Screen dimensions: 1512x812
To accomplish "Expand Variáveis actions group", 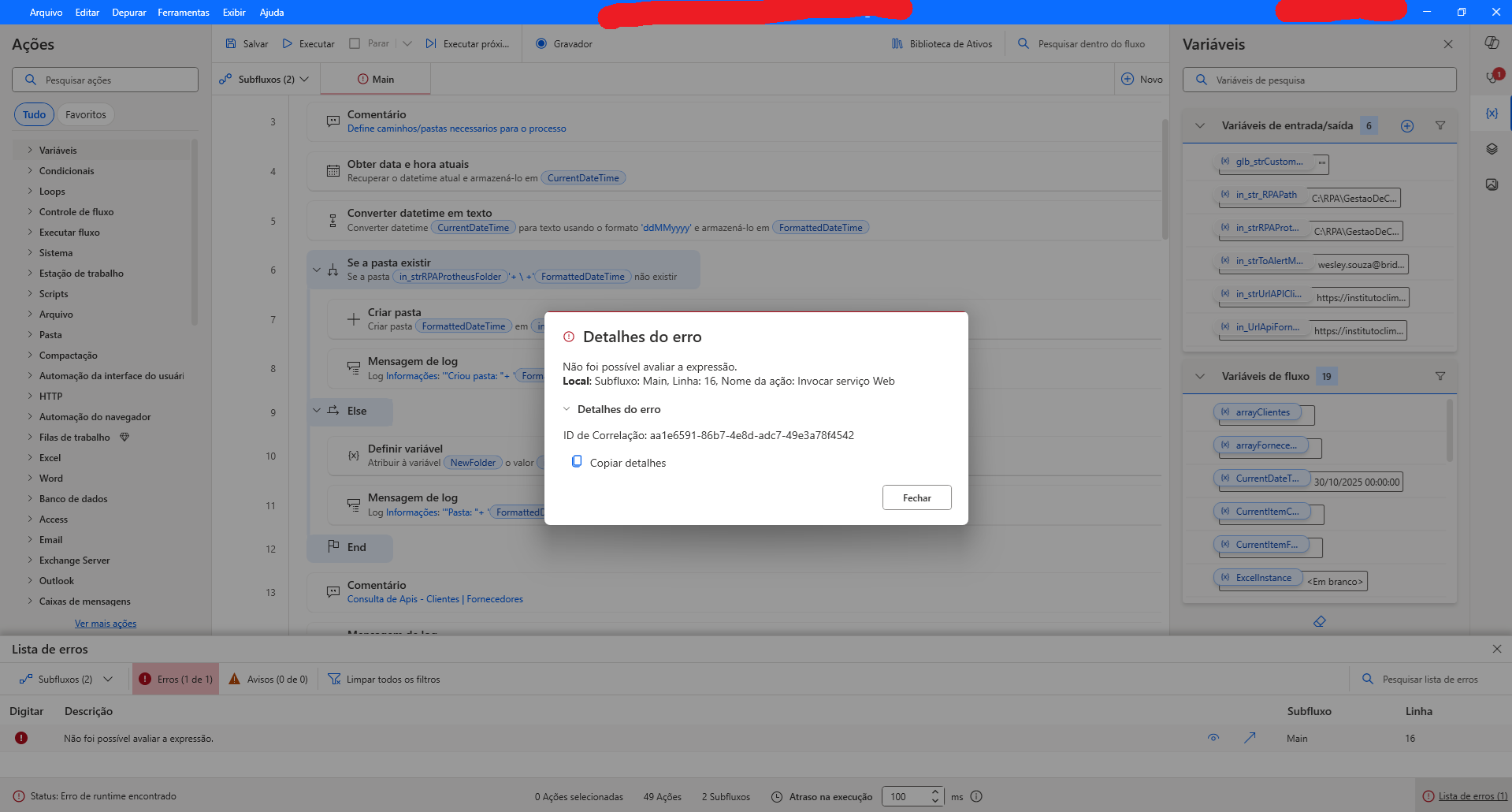I will (30, 150).
